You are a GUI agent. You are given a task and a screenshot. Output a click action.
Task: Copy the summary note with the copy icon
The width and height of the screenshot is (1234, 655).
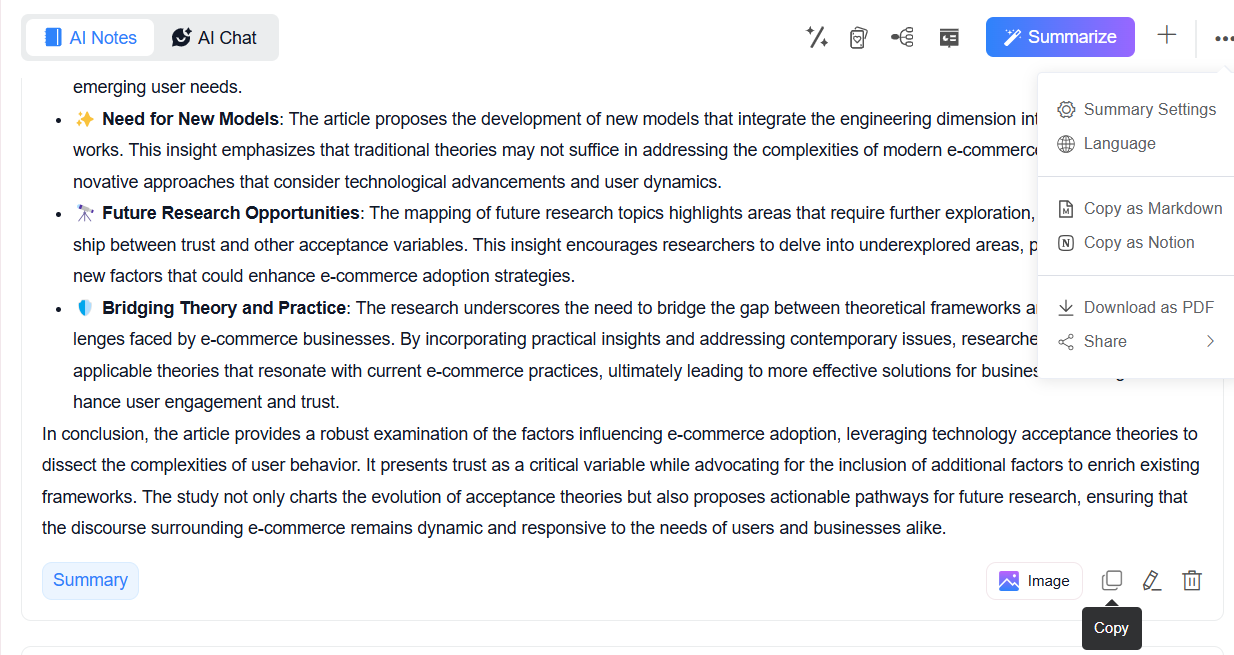tap(1111, 580)
